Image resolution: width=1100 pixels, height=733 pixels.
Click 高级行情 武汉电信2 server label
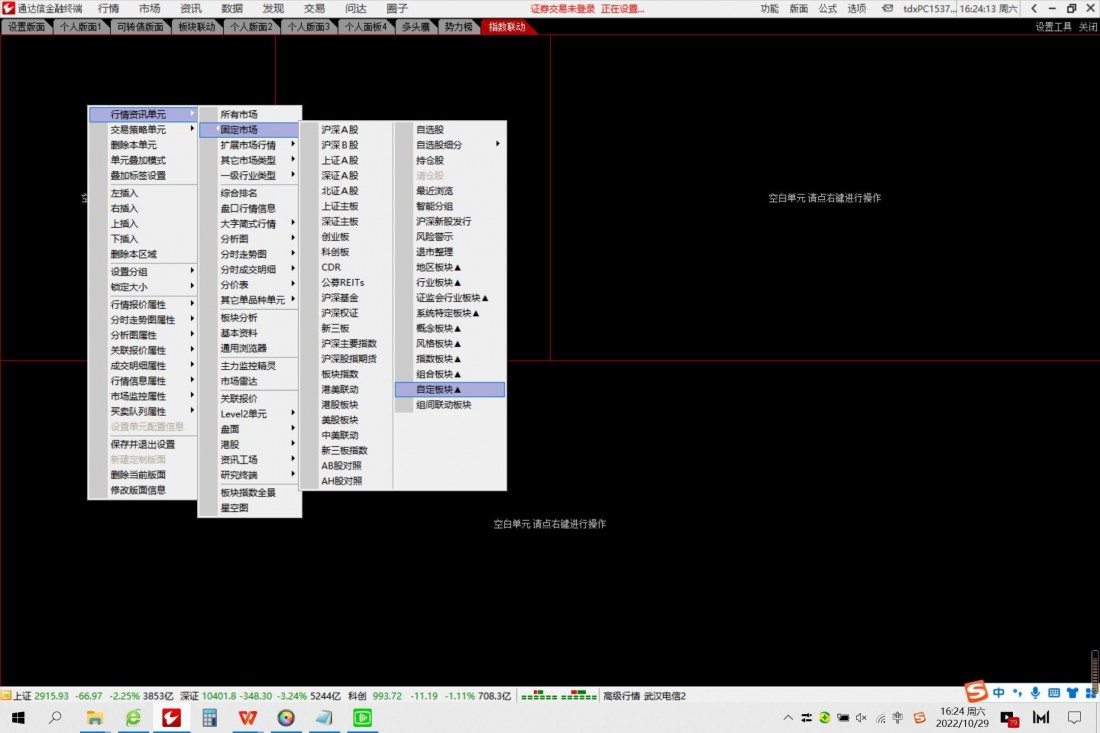[x=644, y=696]
